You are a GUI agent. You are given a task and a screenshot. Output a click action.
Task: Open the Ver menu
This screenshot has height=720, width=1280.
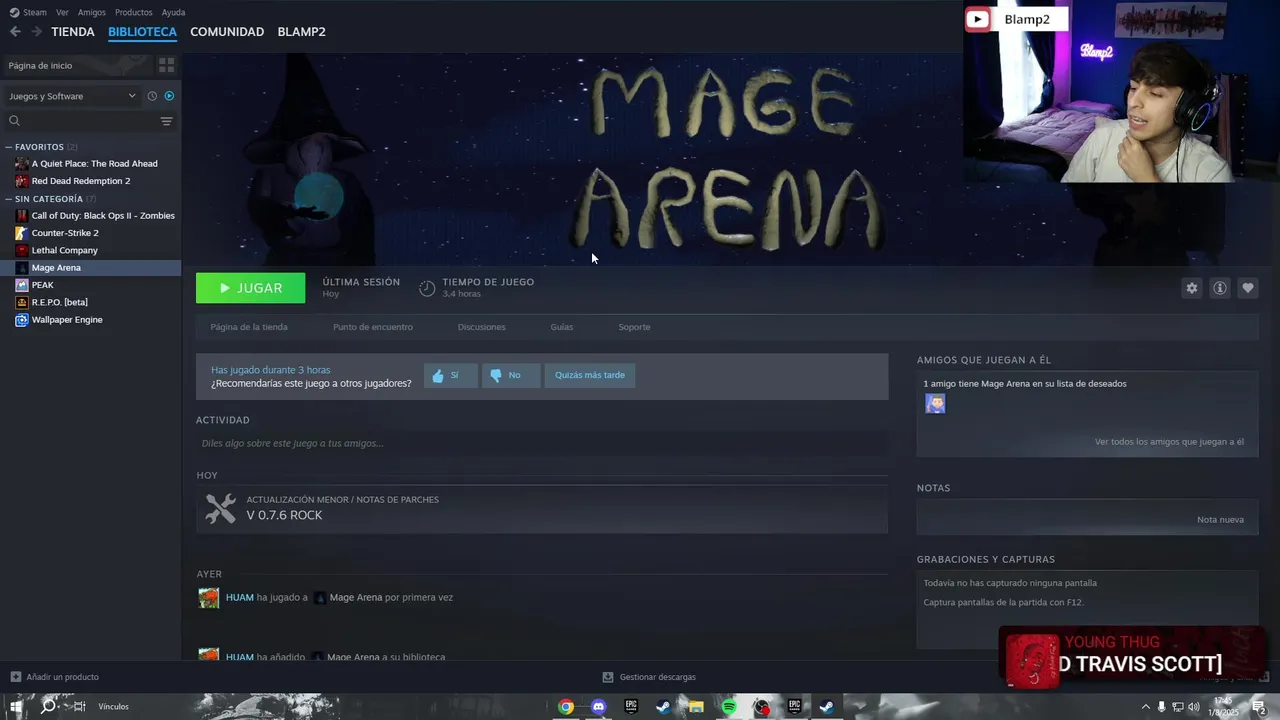point(62,12)
